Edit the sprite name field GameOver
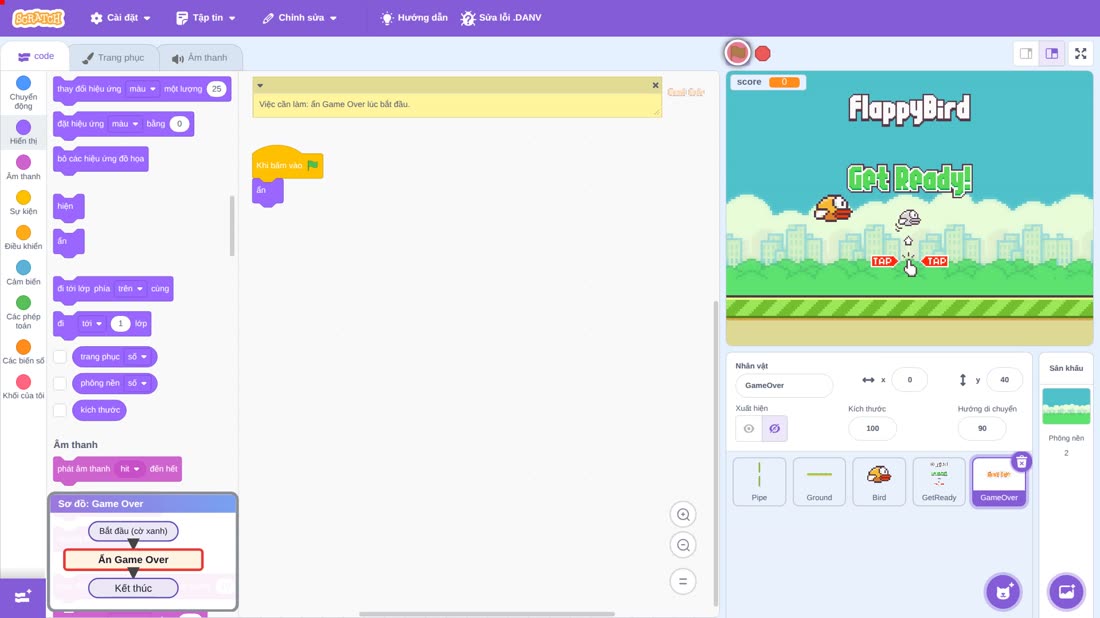Image resolution: width=1100 pixels, height=618 pixels. pyautogui.click(x=784, y=385)
